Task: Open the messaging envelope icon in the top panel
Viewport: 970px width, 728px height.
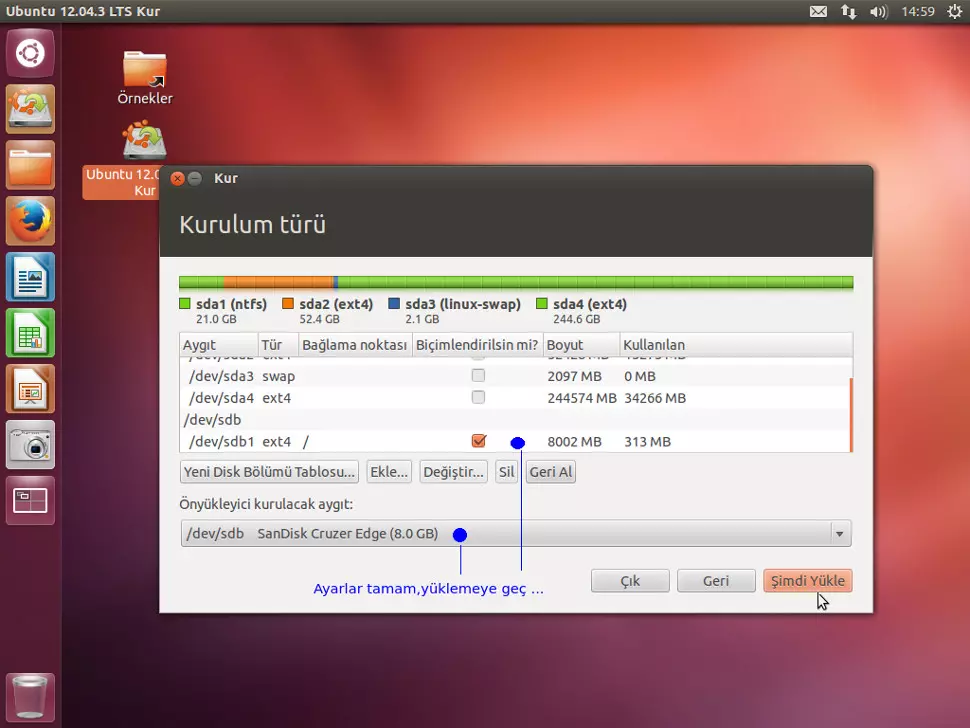Action: (x=818, y=11)
